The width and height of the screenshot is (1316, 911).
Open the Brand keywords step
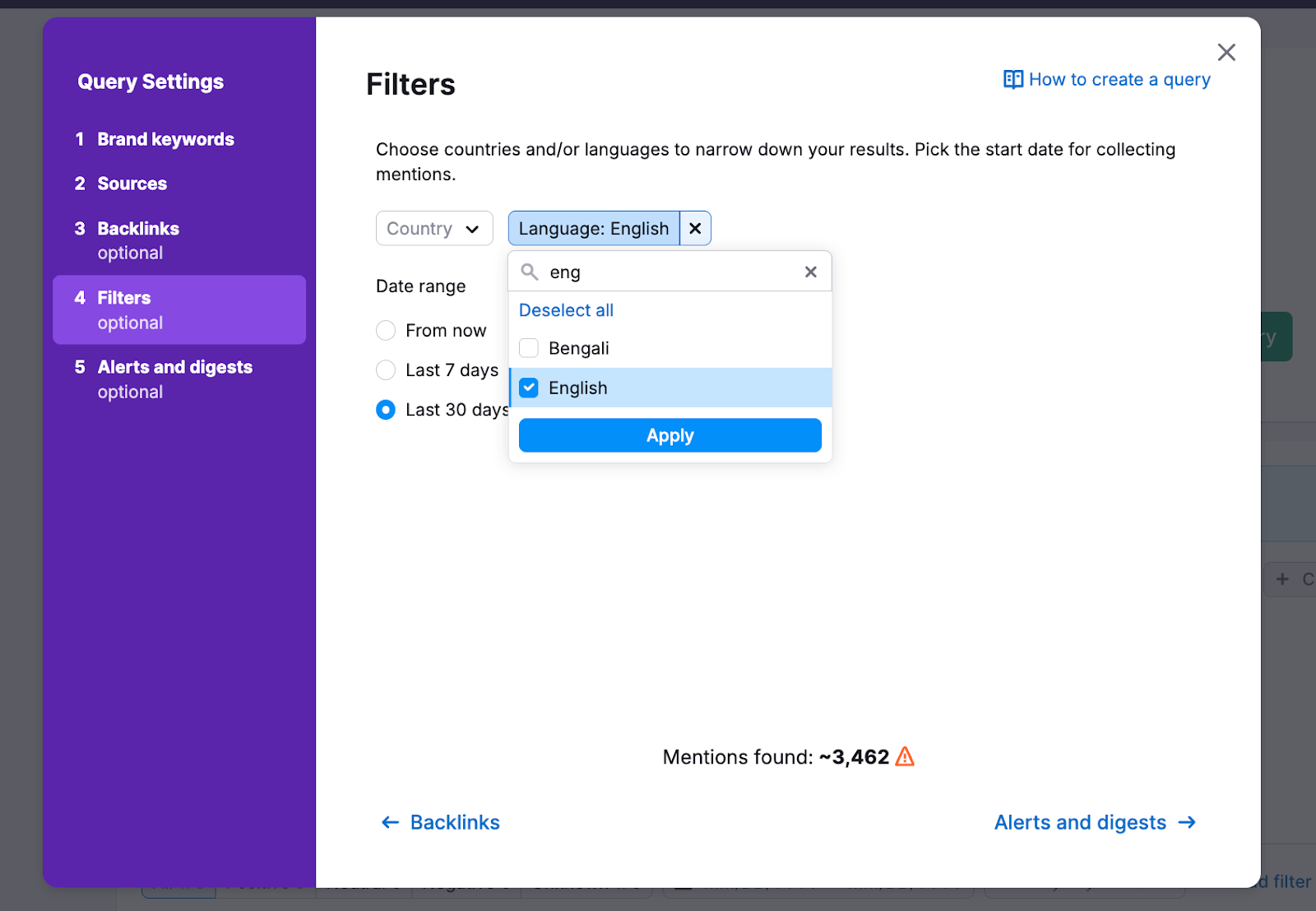(x=164, y=139)
